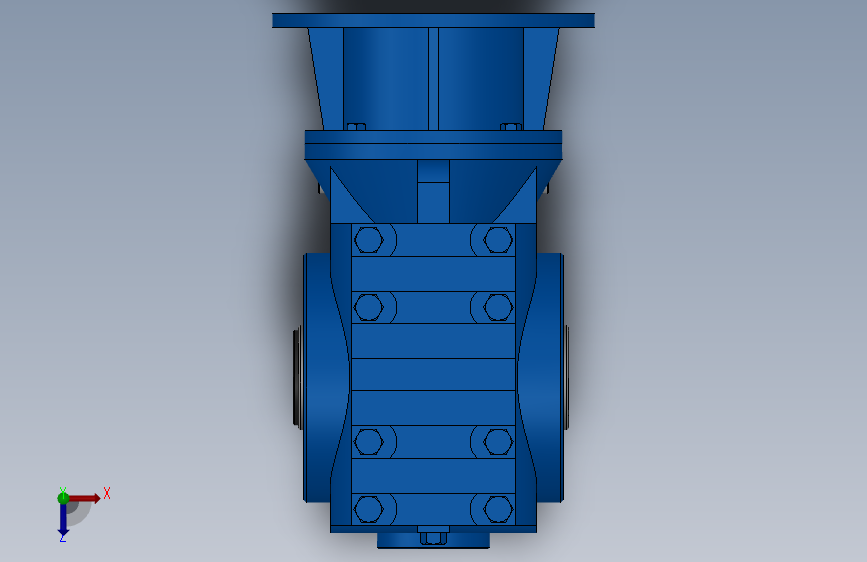Select the hex plug at the bottom center of the gearbox

(434, 538)
